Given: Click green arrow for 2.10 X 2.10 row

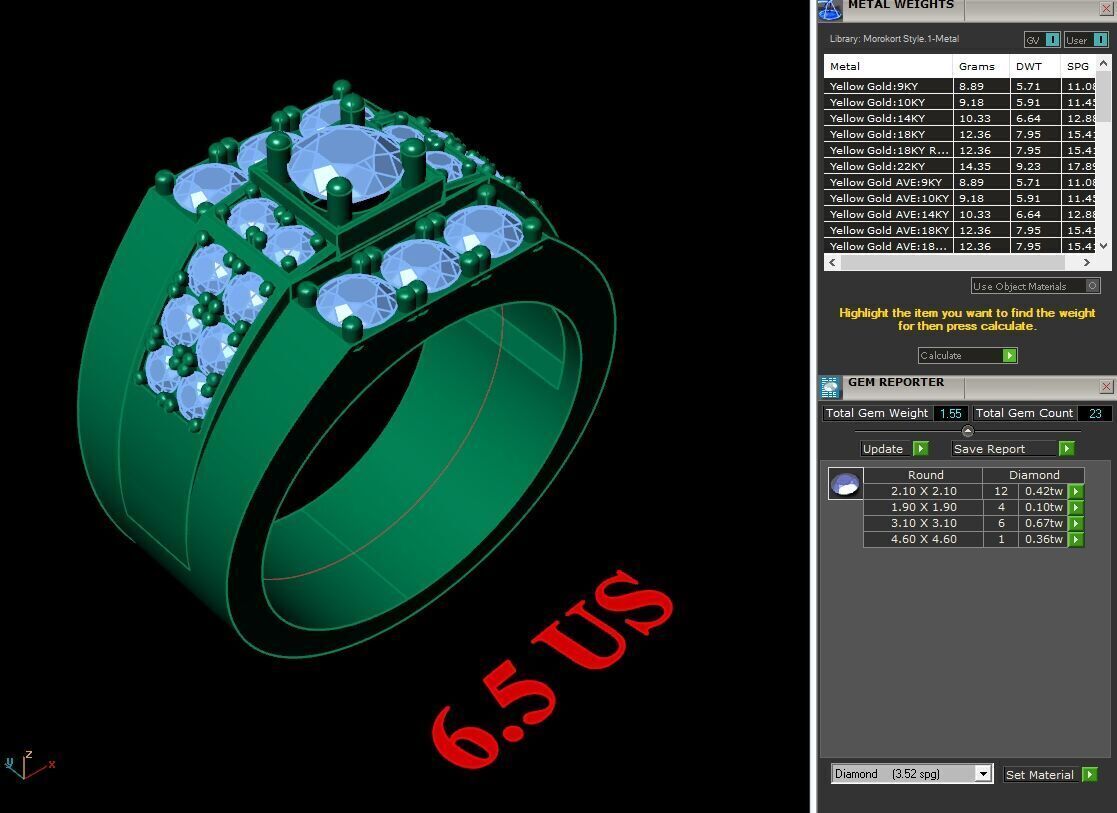Looking at the screenshot, I should click(x=1076, y=492).
